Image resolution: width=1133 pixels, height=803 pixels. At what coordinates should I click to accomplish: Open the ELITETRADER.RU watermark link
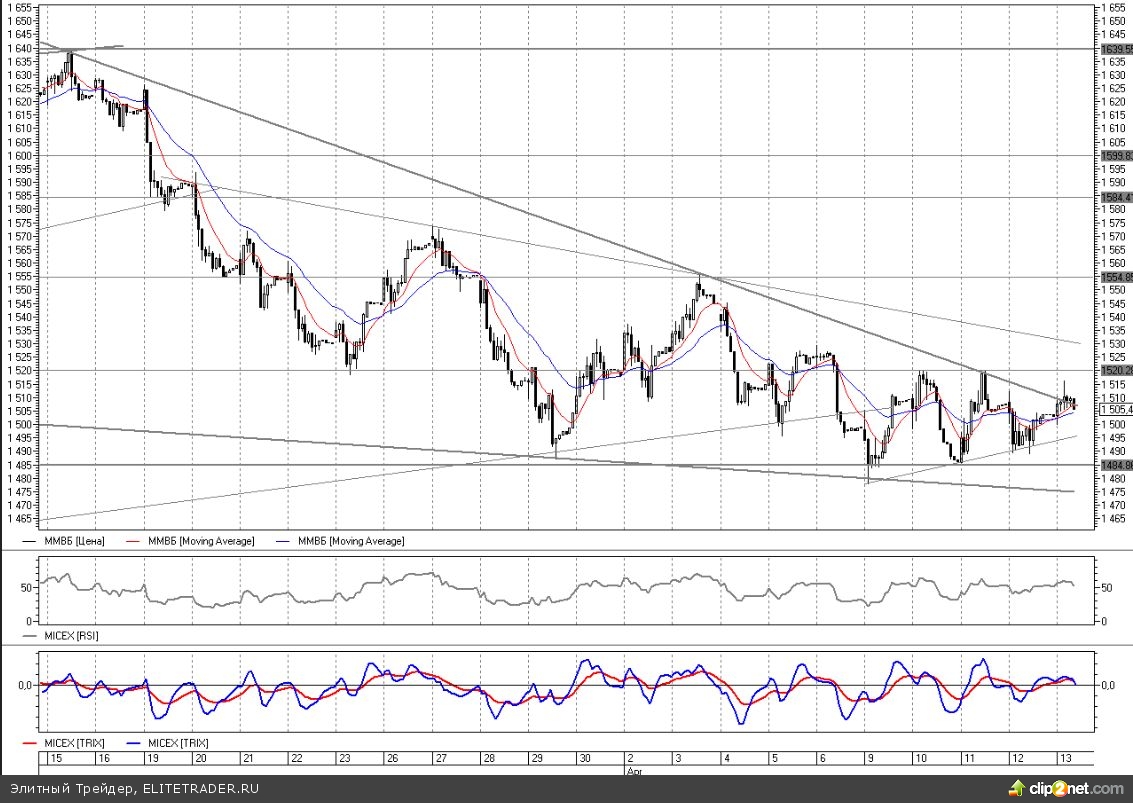[x=199, y=789]
